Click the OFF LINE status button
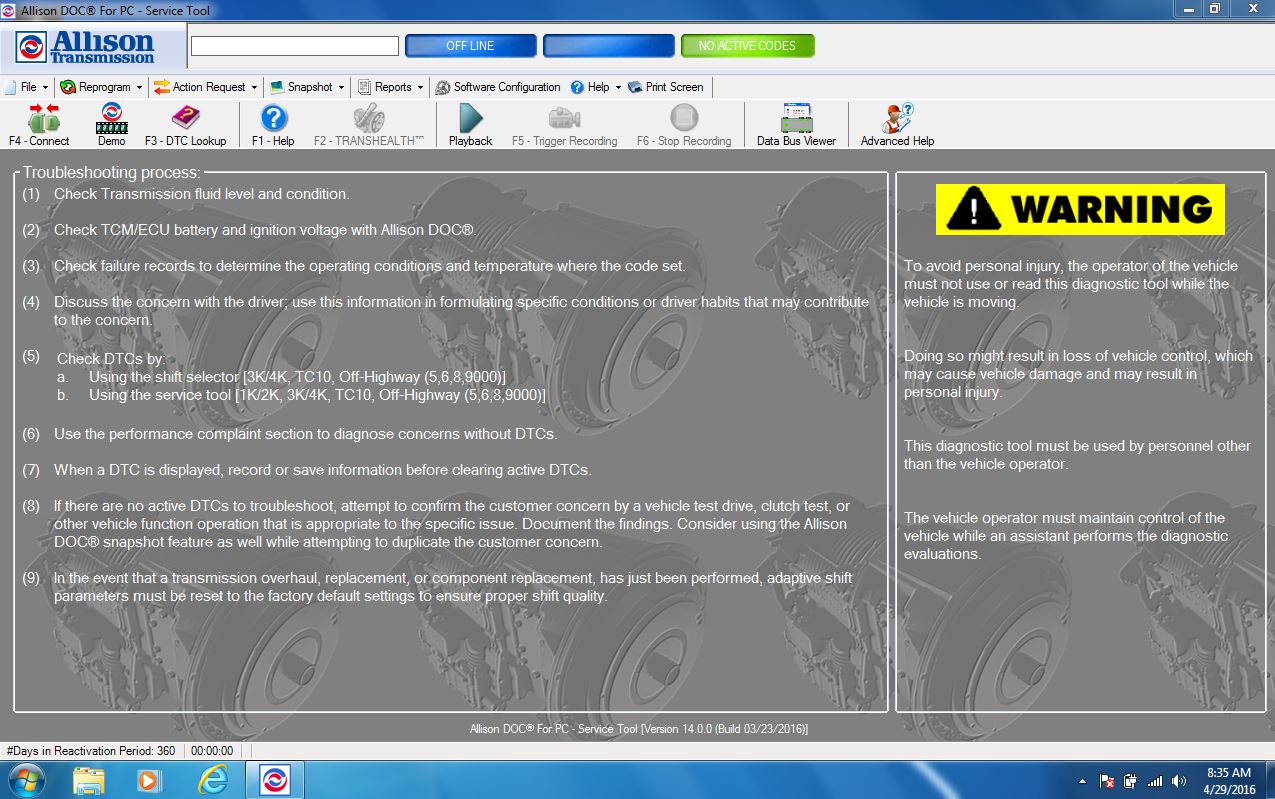Viewport: 1275px width, 799px height. pos(471,46)
